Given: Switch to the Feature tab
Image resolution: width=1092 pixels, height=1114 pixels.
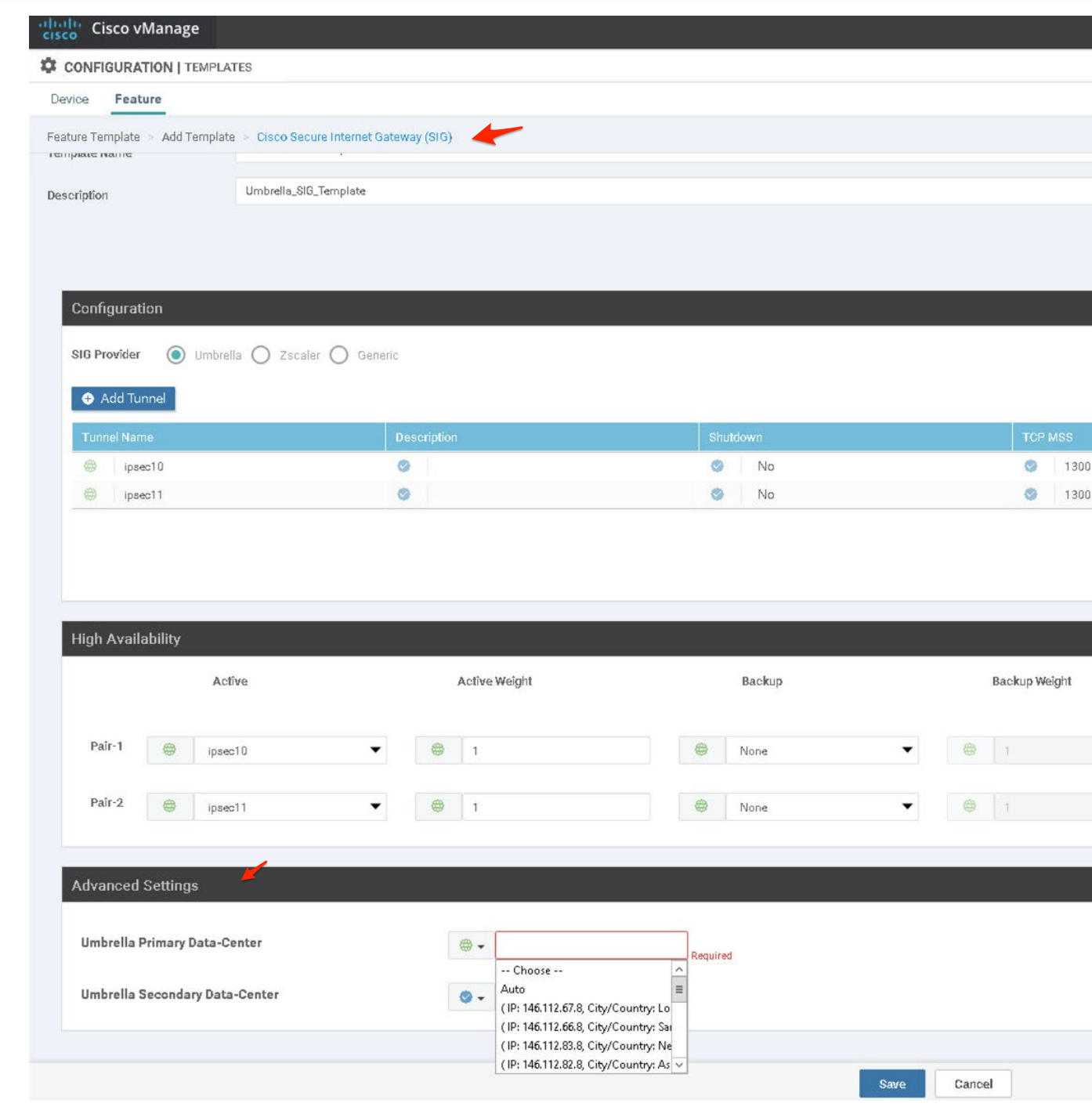Looking at the screenshot, I should 138,99.
